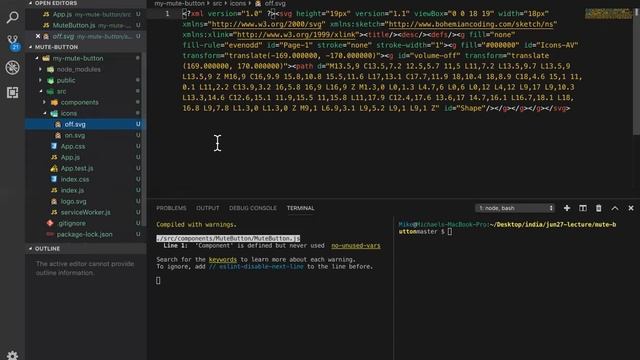640x360 pixels.
Task: Open MuteButton.js in open editors list
Action: [x=86, y=25]
